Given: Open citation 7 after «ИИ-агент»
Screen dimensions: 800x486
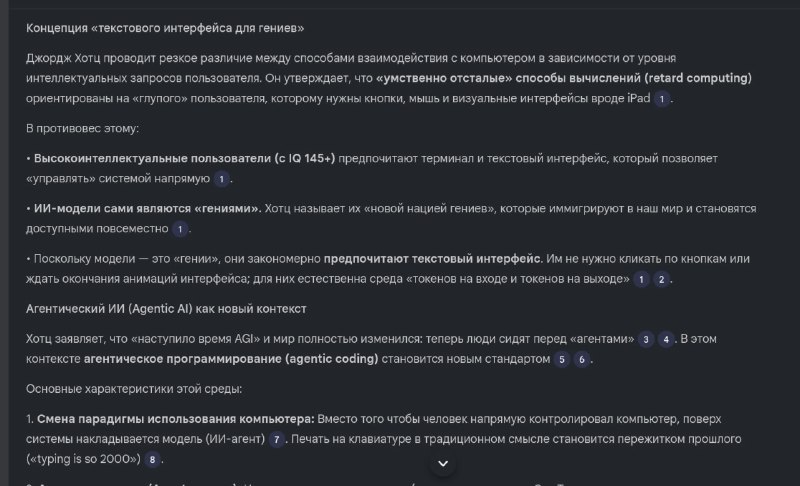Looking at the screenshot, I should 277,439.
